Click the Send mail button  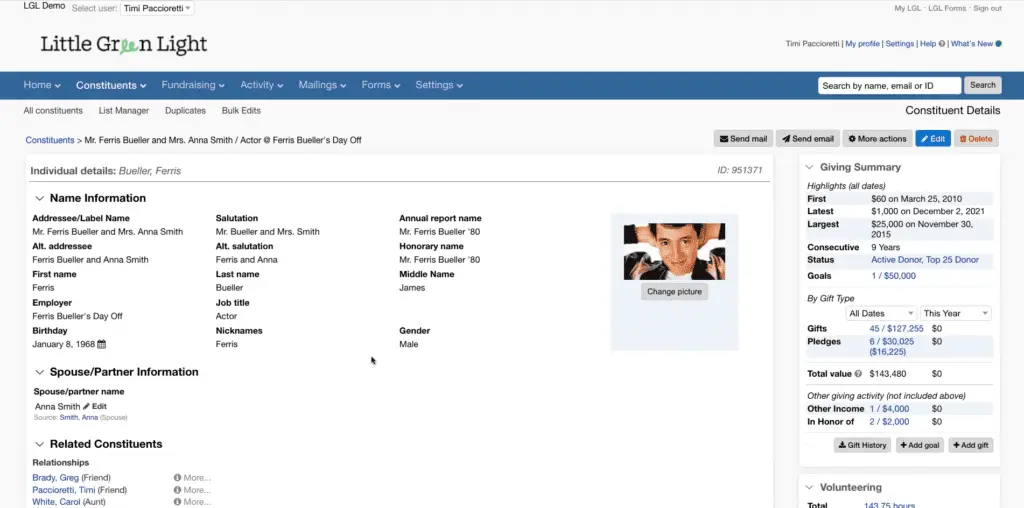(x=743, y=138)
